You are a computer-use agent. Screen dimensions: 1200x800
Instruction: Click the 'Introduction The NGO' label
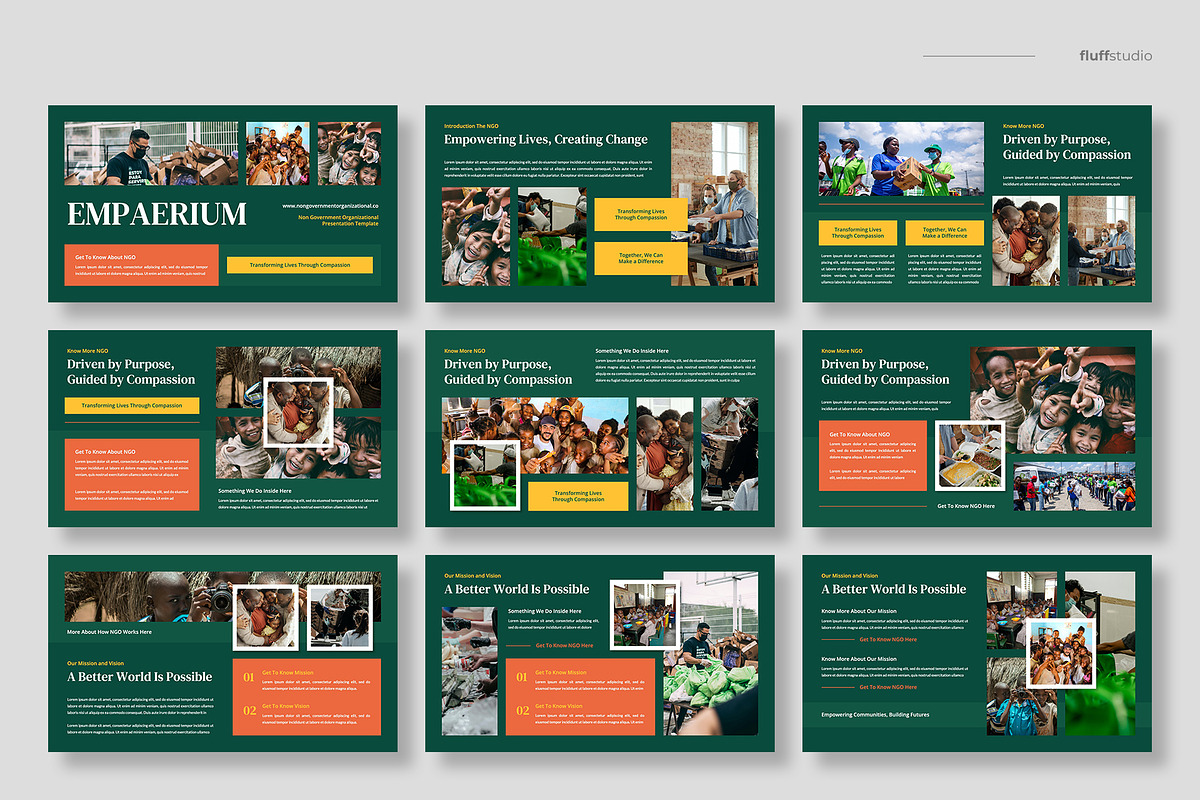coord(471,126)
